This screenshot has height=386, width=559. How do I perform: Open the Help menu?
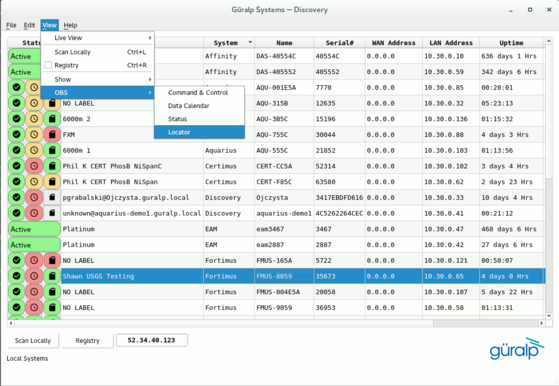pos(70,25)
